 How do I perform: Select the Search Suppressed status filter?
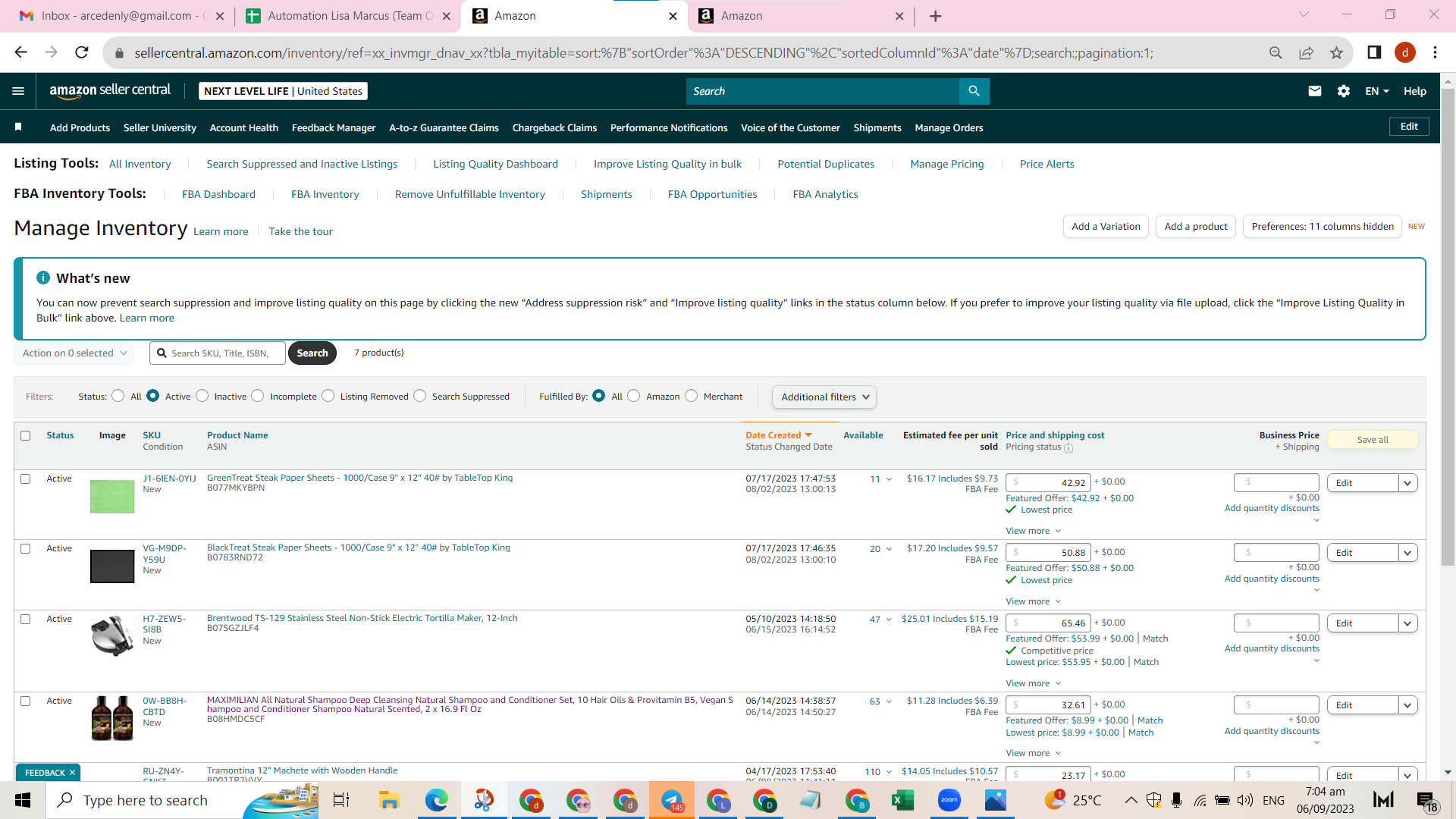pos(420,396)
